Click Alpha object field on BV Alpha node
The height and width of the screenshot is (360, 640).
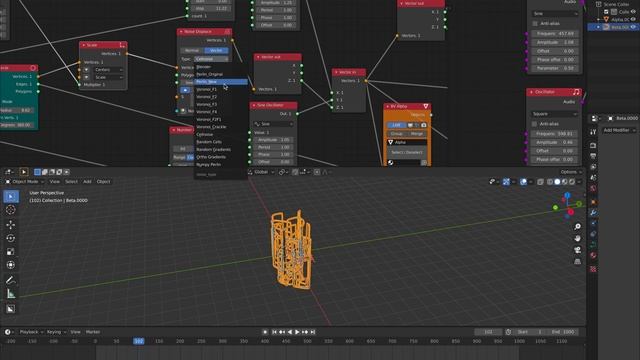coord(407,142)
